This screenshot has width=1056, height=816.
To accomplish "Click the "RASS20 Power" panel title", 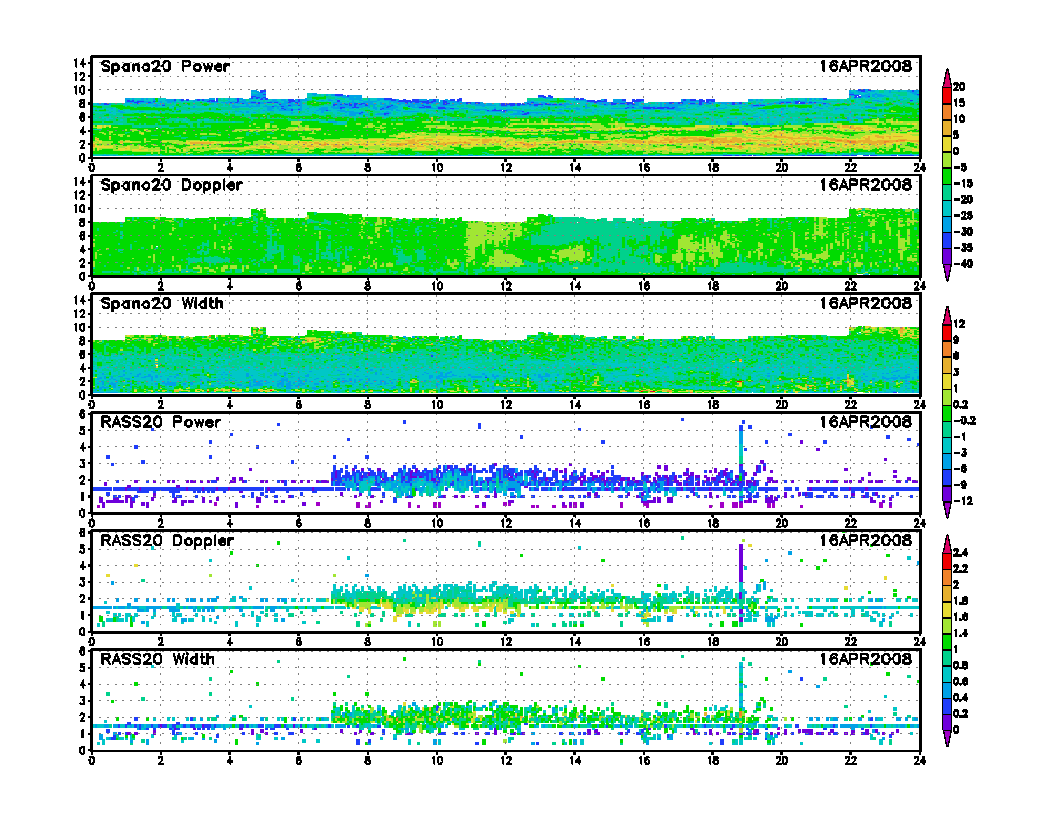I will tap(160, 422).
